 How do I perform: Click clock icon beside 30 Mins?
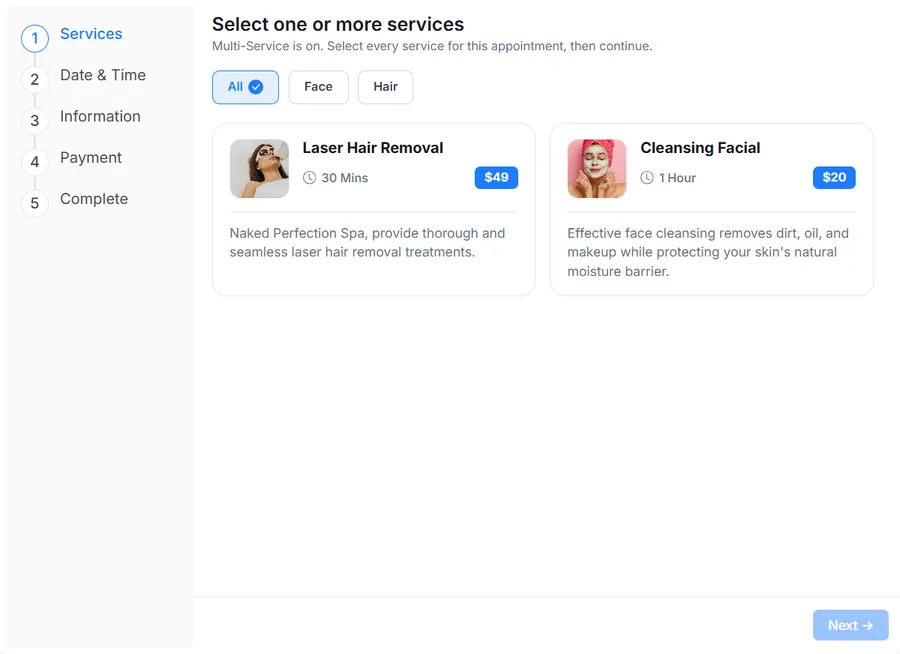pos(309,178)
